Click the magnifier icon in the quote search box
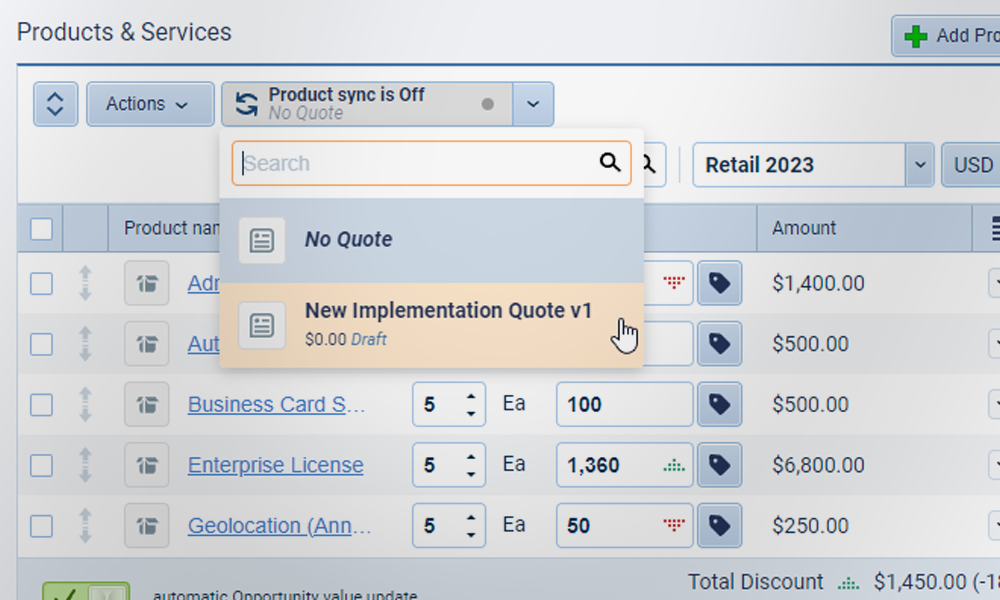The image size is (1000, 600). 610,163
